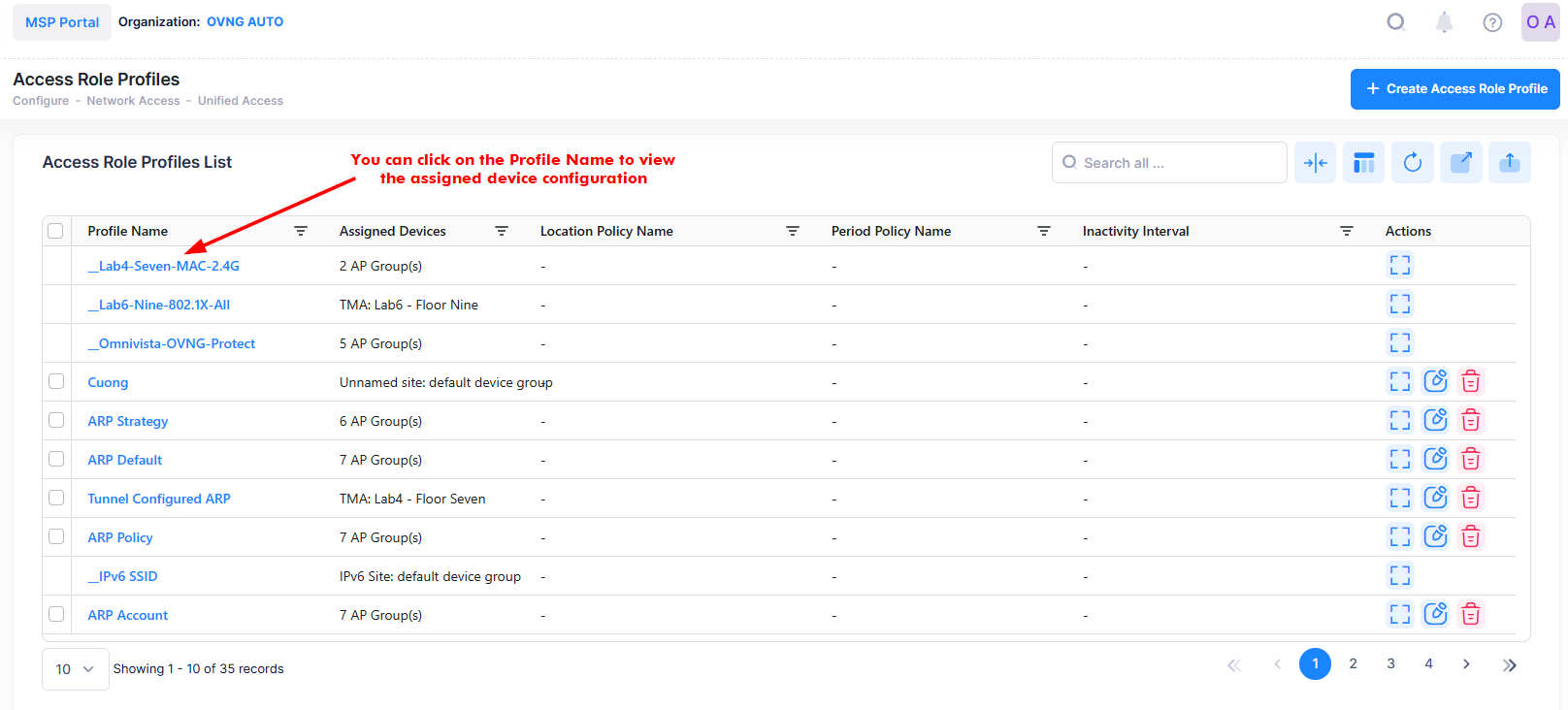
Task: Expand details for _Lab4-Seven-MAC-2.4G row
Action: click(1399, 265)
